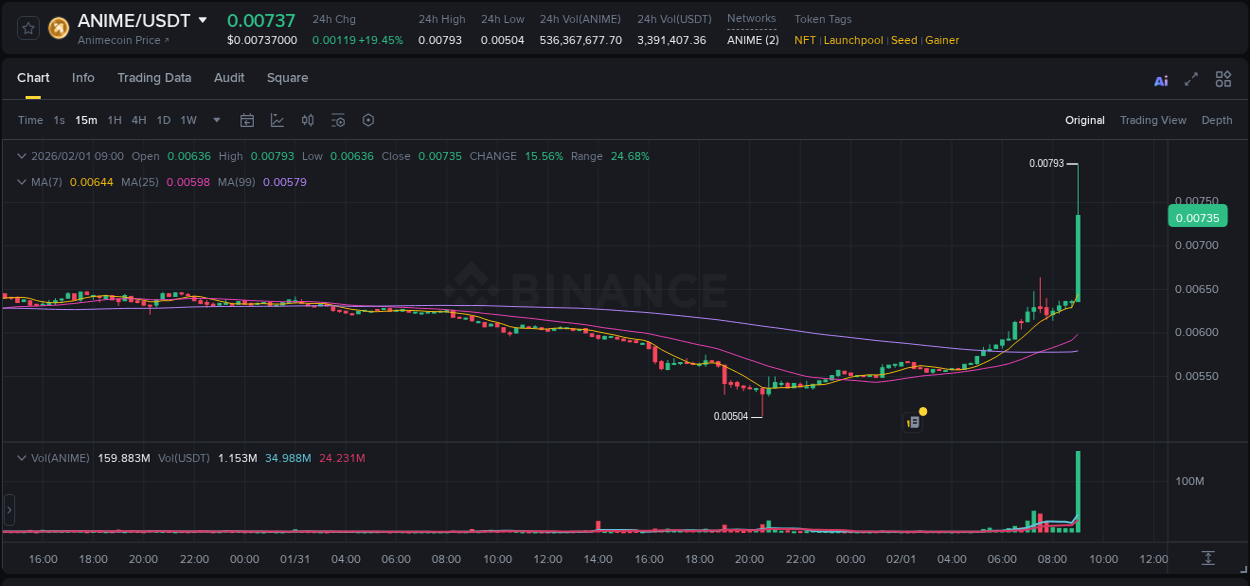Click the green last price label on axis
Screen dimensions: 1250x586
point(1197,216)
